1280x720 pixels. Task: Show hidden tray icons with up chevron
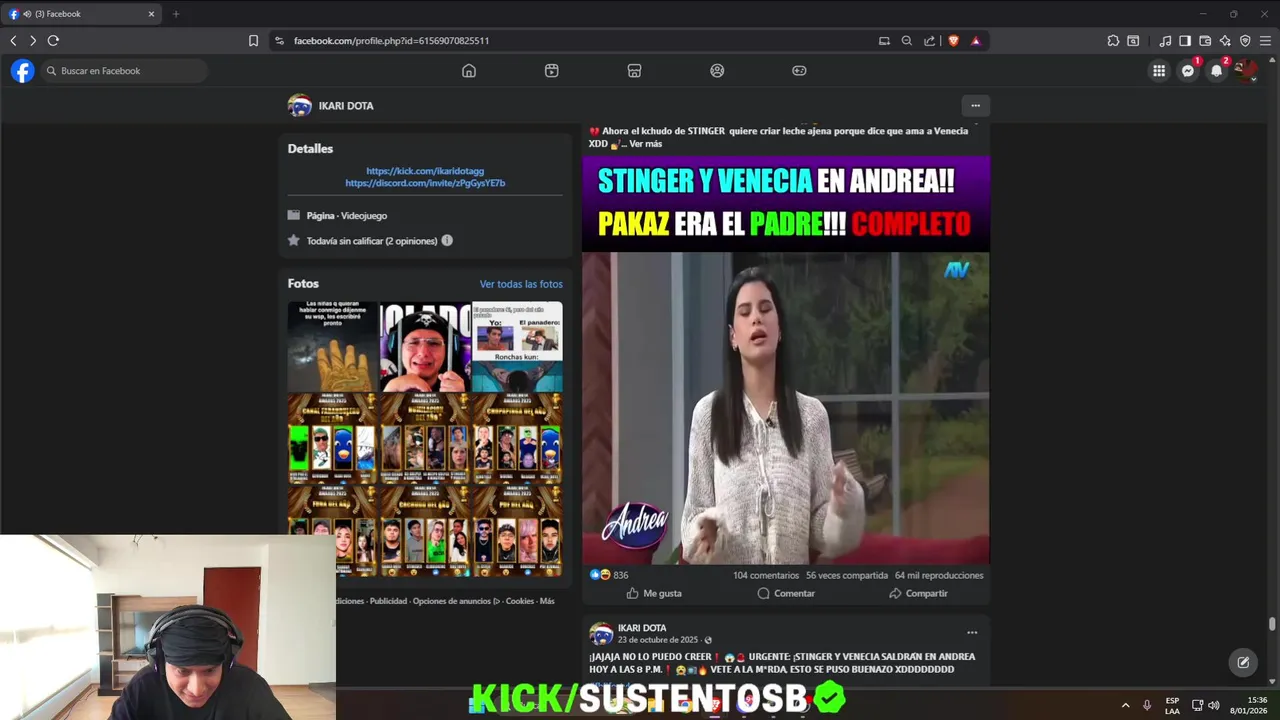click(x=1125, y=705)
